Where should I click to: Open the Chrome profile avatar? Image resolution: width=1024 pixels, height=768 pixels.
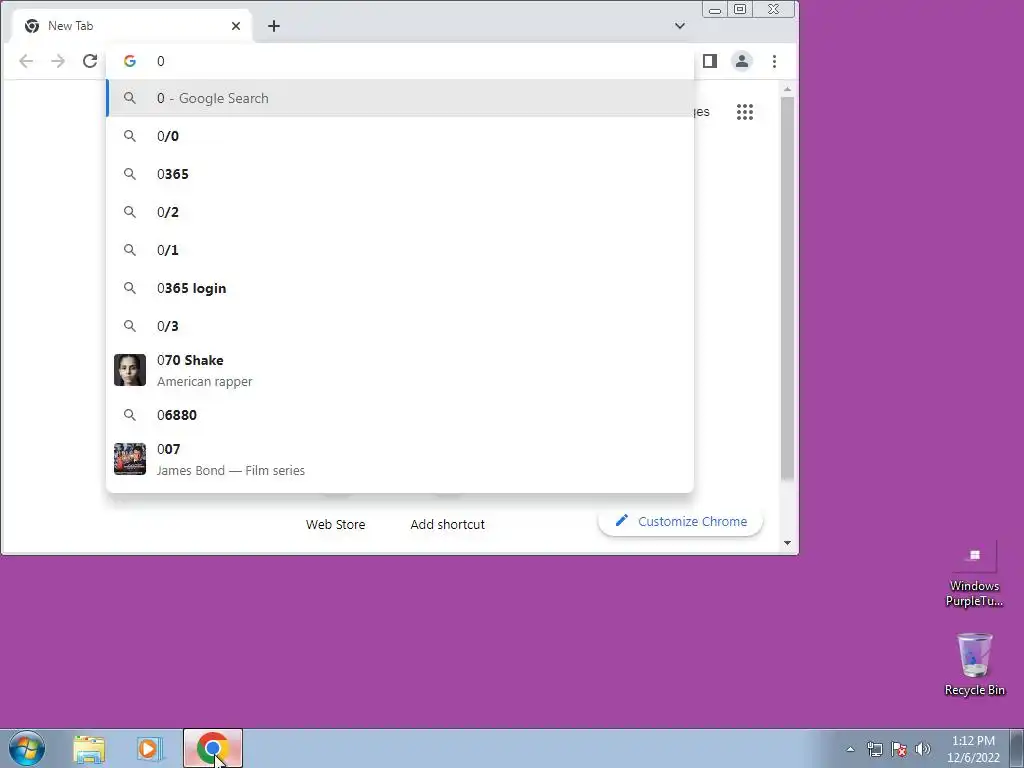(742, 61)
